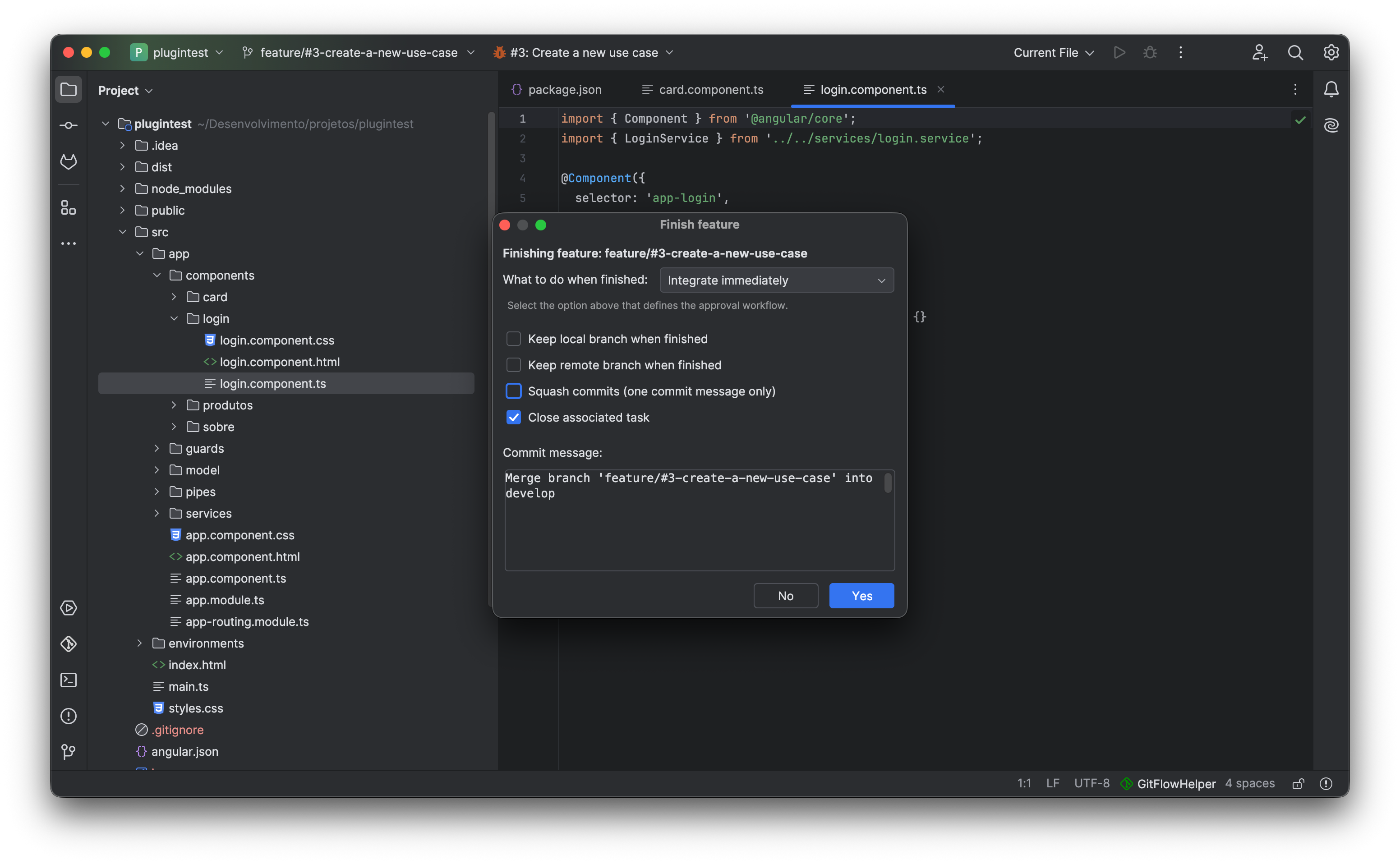Image resolution: width=1400 pixels, height=864 pixels.
Task: Click the Run play button
Action: [1119, 53]
